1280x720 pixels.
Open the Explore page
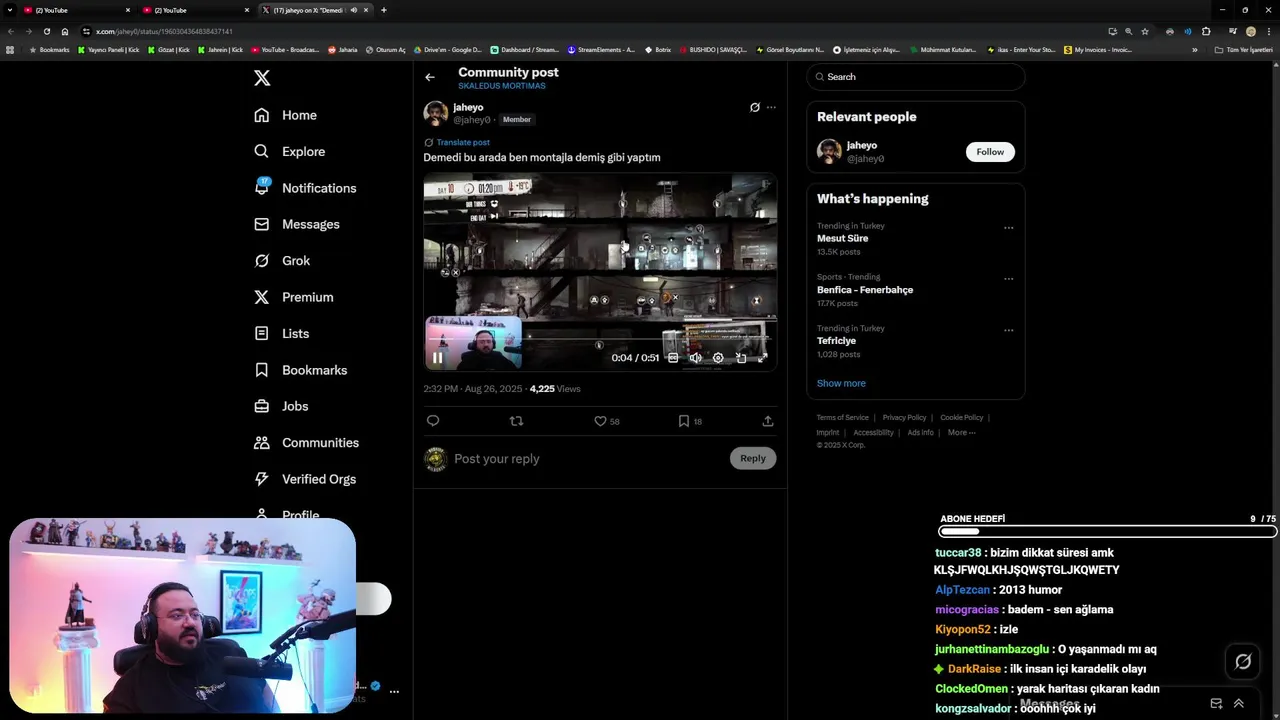[289, 151]
